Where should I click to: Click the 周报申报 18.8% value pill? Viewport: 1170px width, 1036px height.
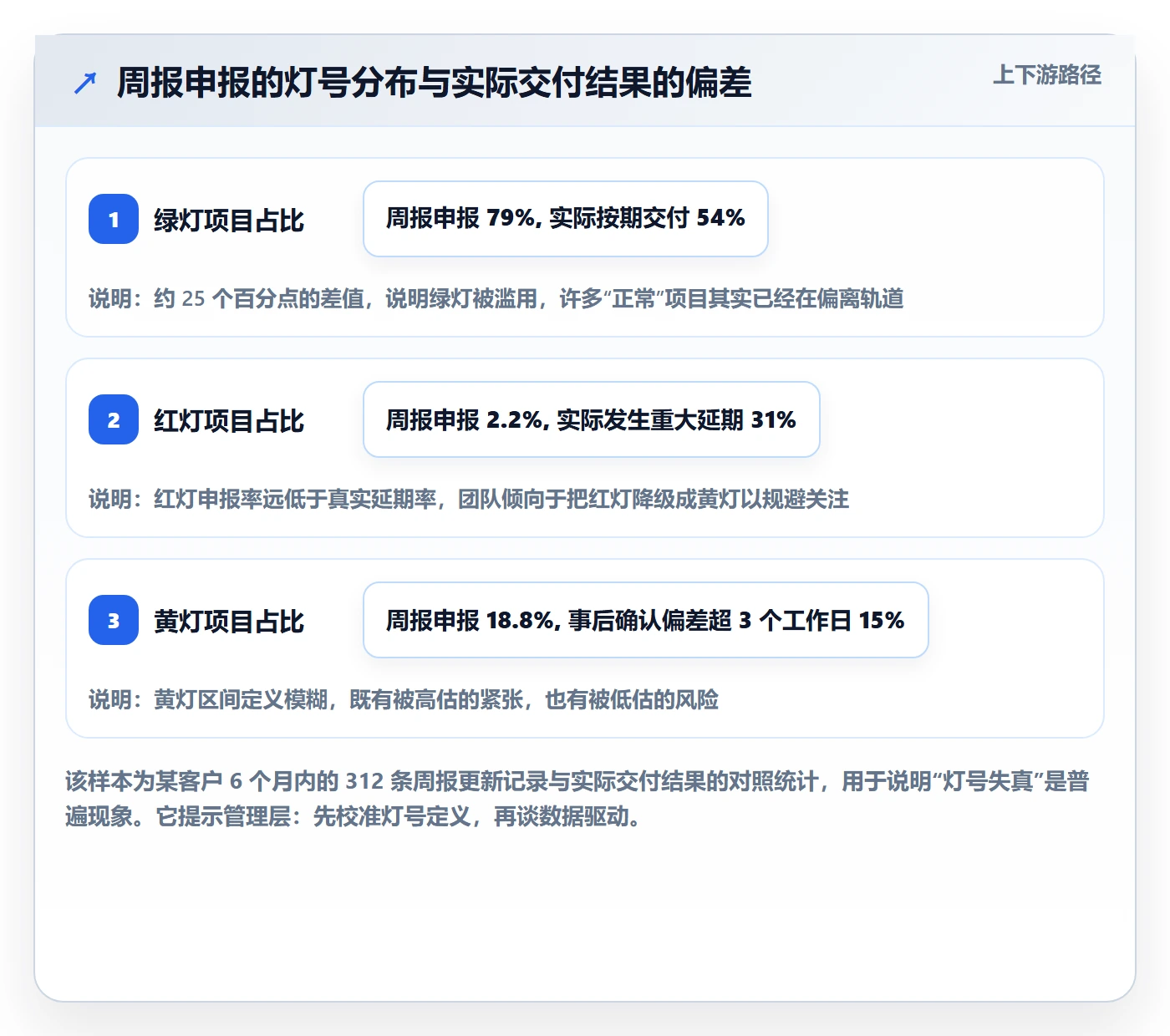[x=646, y=620]
